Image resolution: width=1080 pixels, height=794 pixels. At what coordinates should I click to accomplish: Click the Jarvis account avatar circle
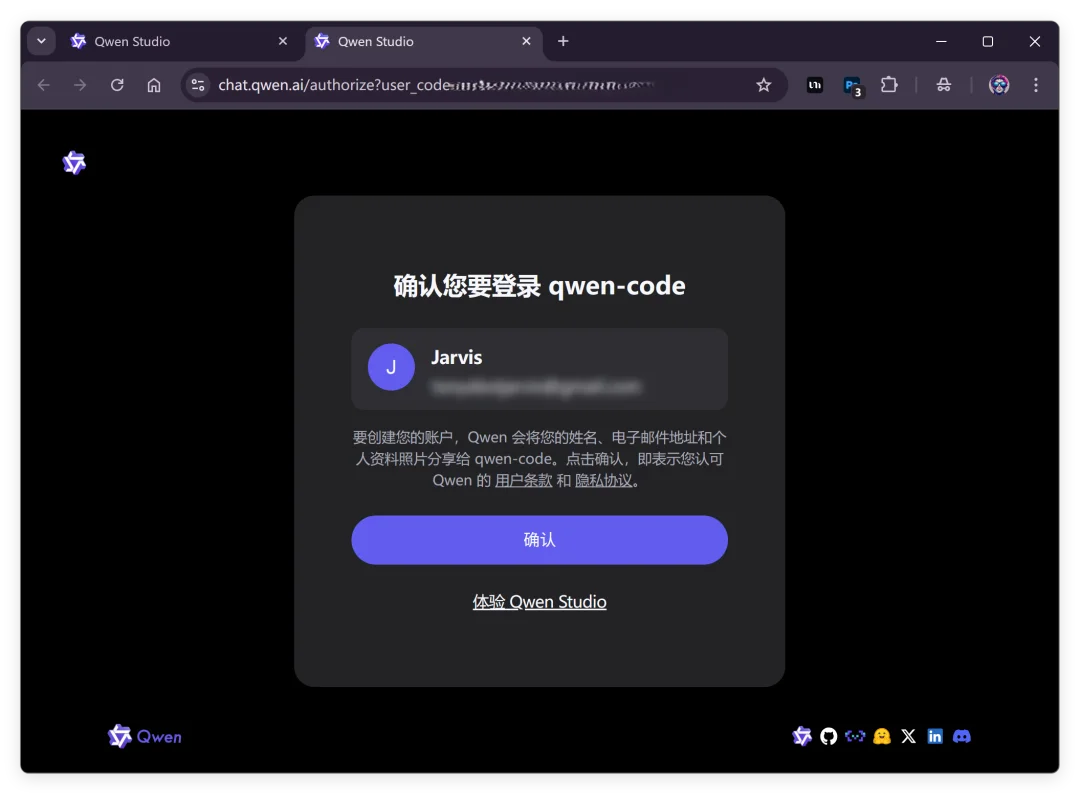[391, 367]
